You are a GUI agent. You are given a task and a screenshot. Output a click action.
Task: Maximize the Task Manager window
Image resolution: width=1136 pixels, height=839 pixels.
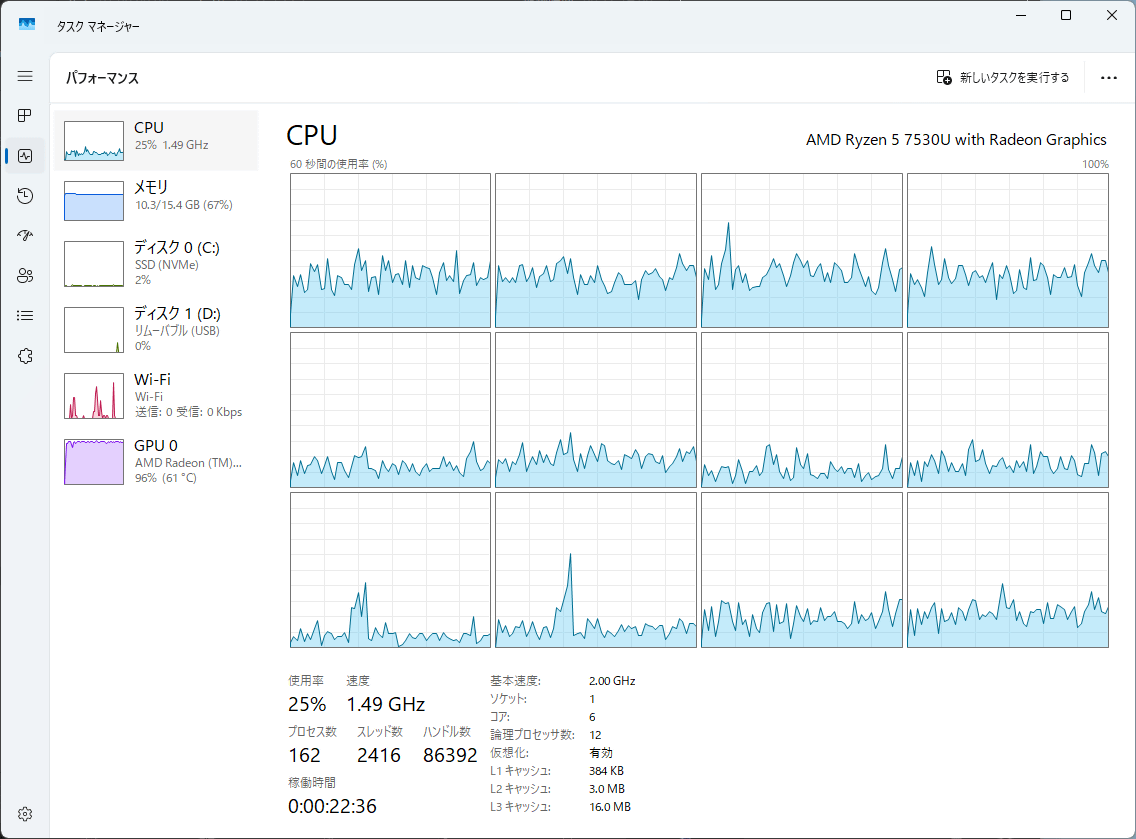1066,16
